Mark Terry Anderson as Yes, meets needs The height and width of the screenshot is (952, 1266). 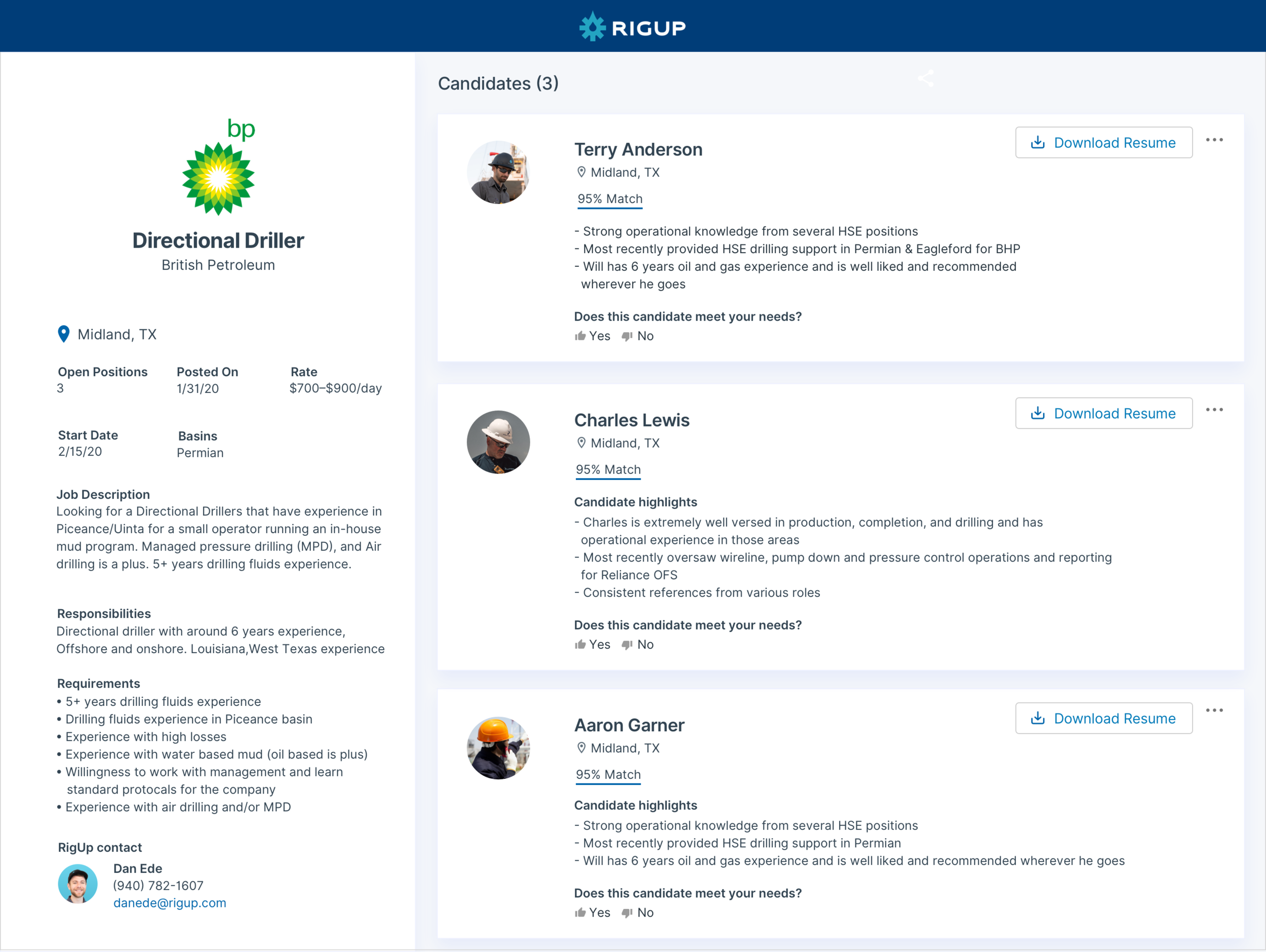click(593, 336)
